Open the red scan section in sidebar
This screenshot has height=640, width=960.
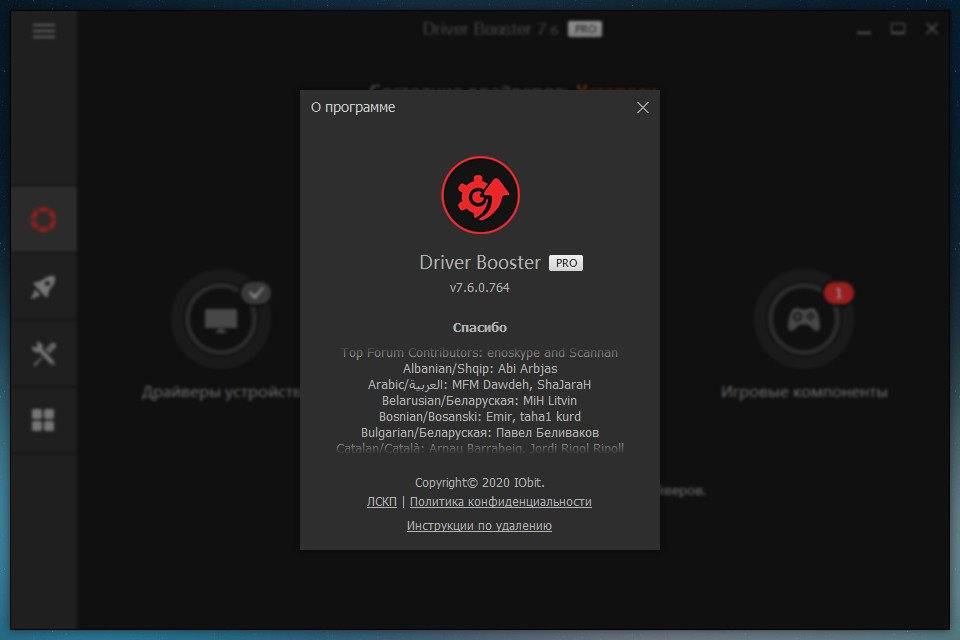pos(43,219)
